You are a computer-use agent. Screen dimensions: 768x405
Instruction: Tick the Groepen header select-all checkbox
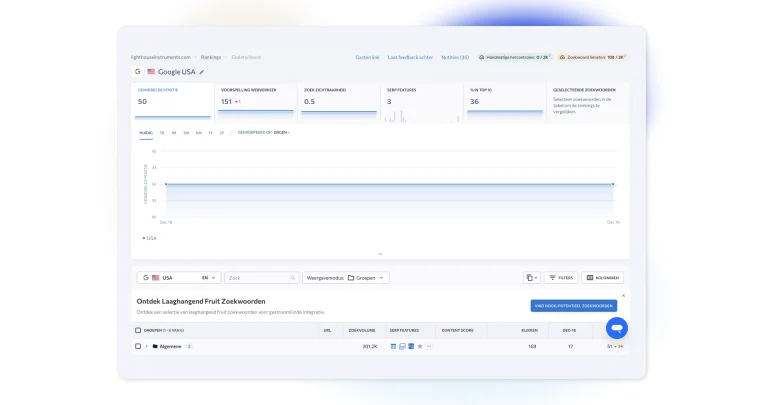click(138, 330)
